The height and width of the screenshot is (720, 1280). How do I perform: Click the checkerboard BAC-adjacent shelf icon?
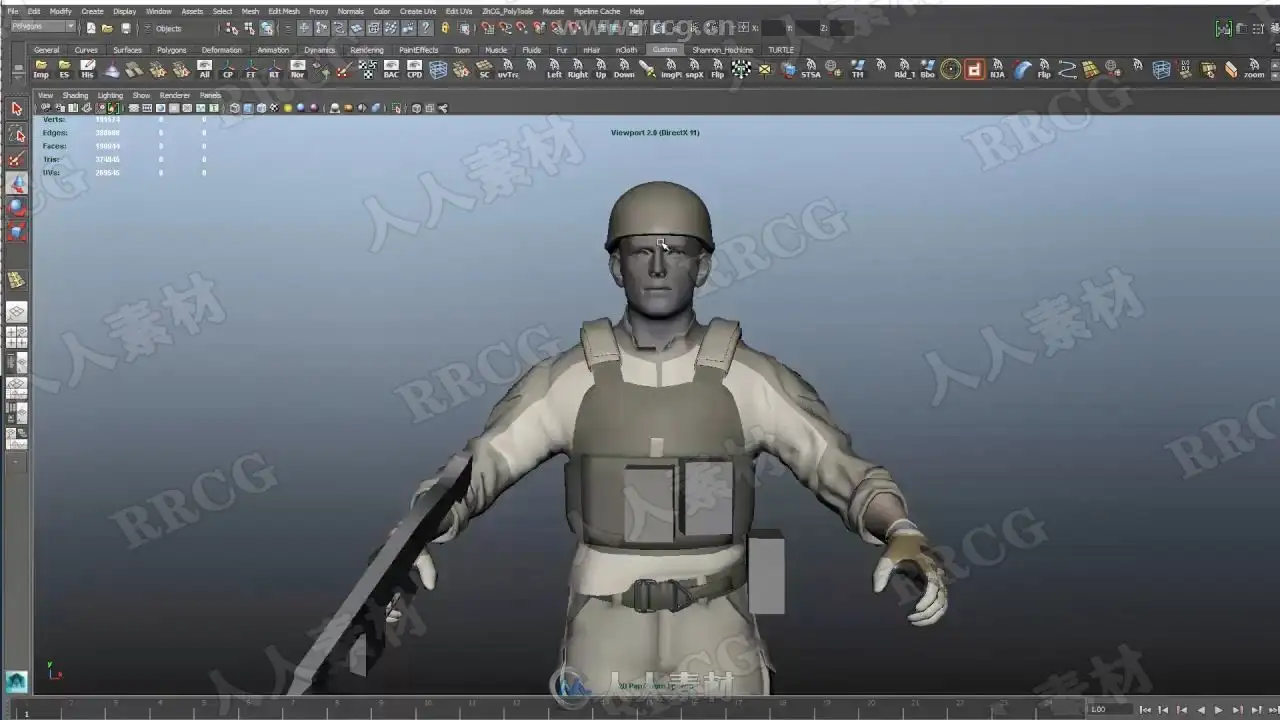coord(368,69)
